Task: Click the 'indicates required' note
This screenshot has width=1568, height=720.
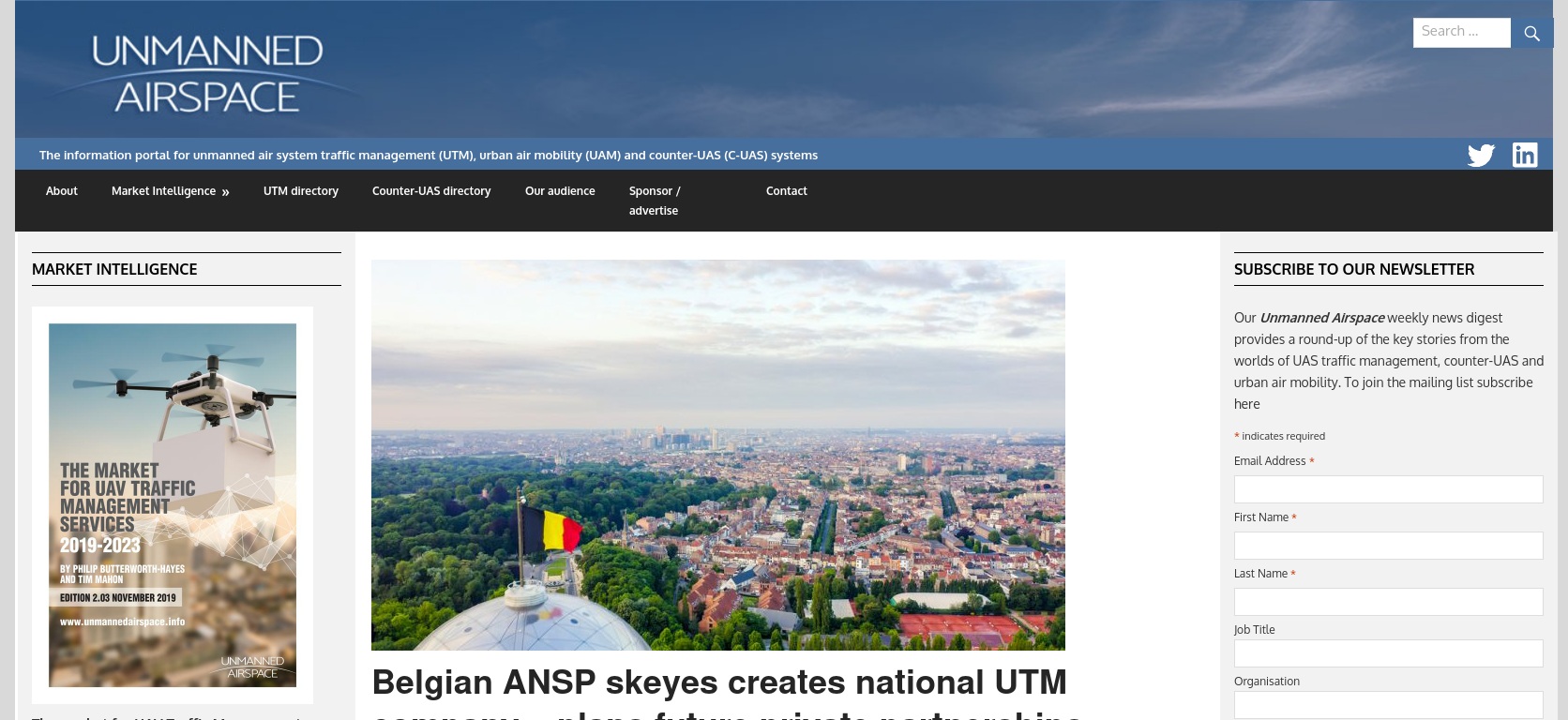Action: click(1280, 436)
